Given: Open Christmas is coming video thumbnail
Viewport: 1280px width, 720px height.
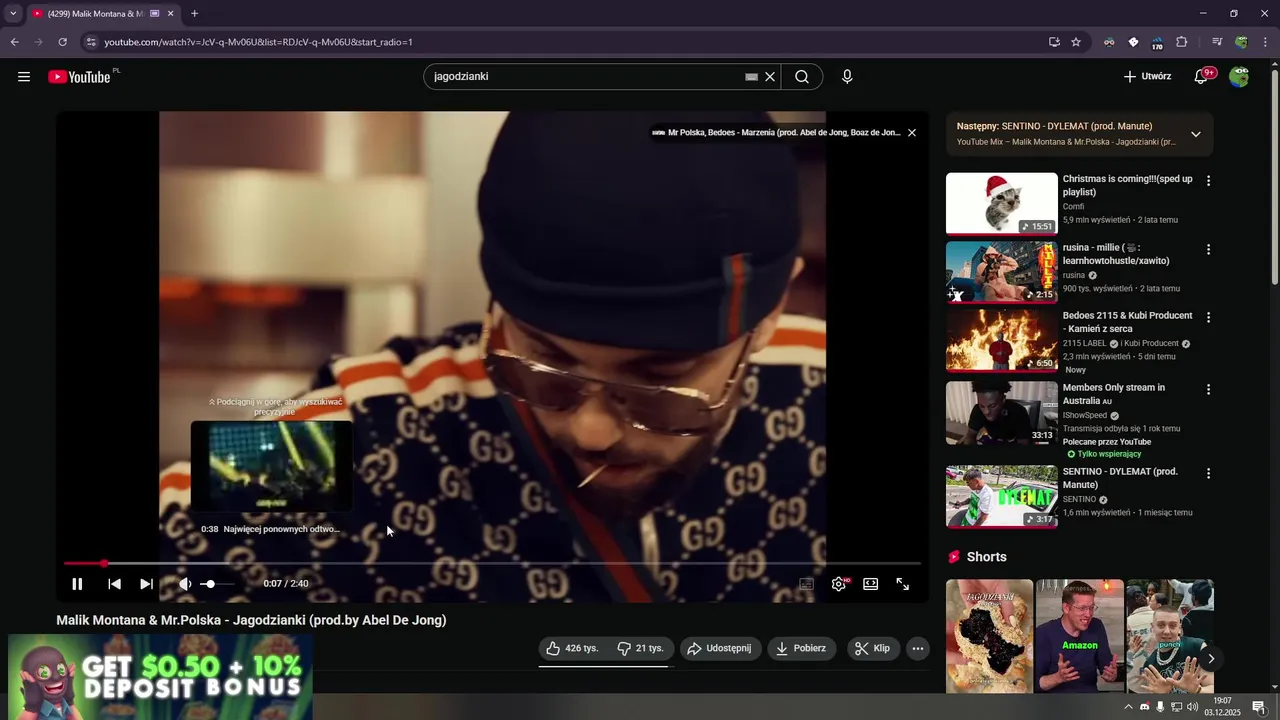Looking at the screenshot, I should (1001, 203).
